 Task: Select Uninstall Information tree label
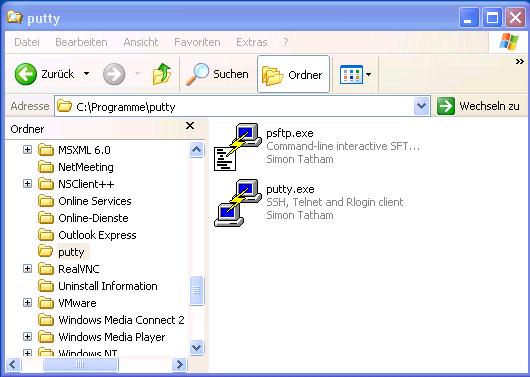[x=108, y=286]
